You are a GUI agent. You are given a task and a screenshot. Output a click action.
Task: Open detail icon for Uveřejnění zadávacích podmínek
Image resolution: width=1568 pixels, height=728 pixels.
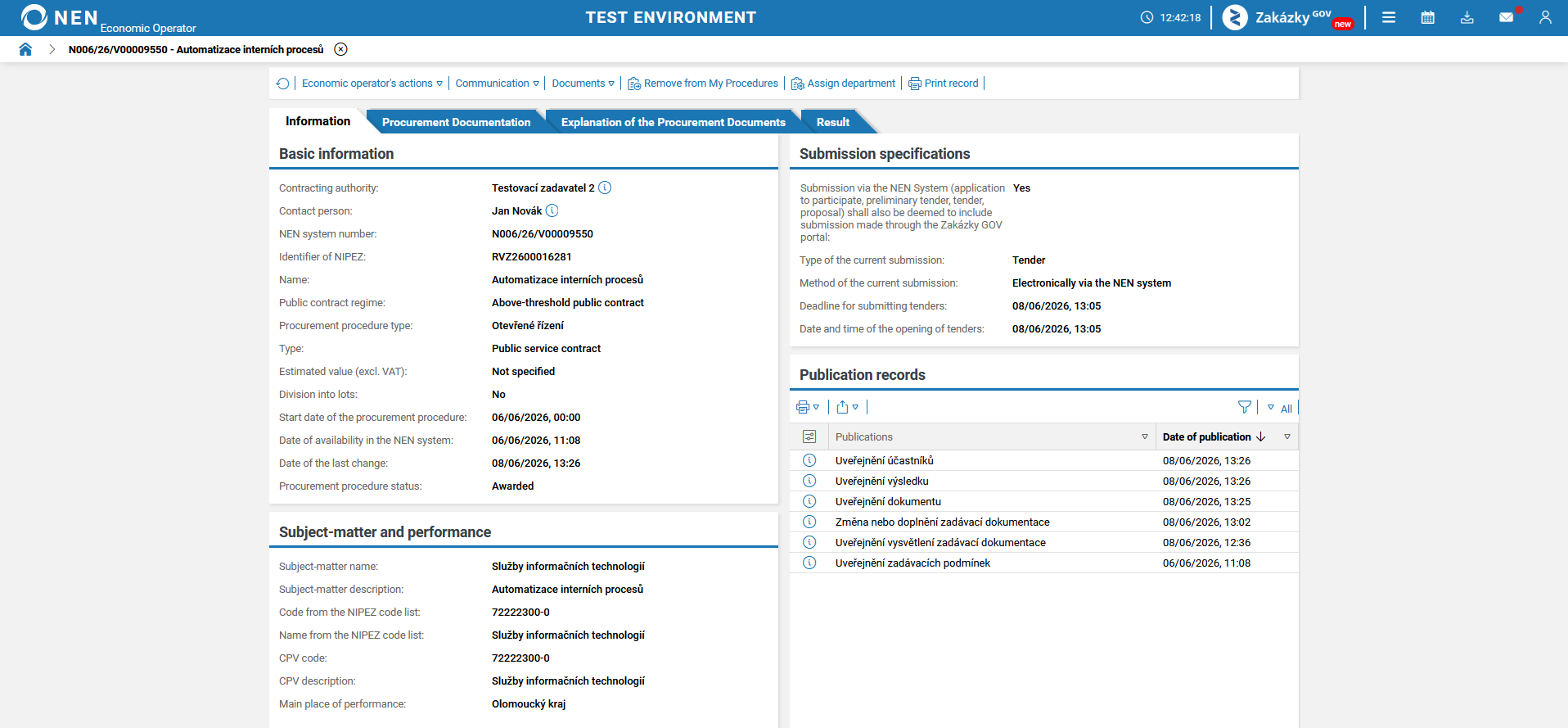[809, 563]
